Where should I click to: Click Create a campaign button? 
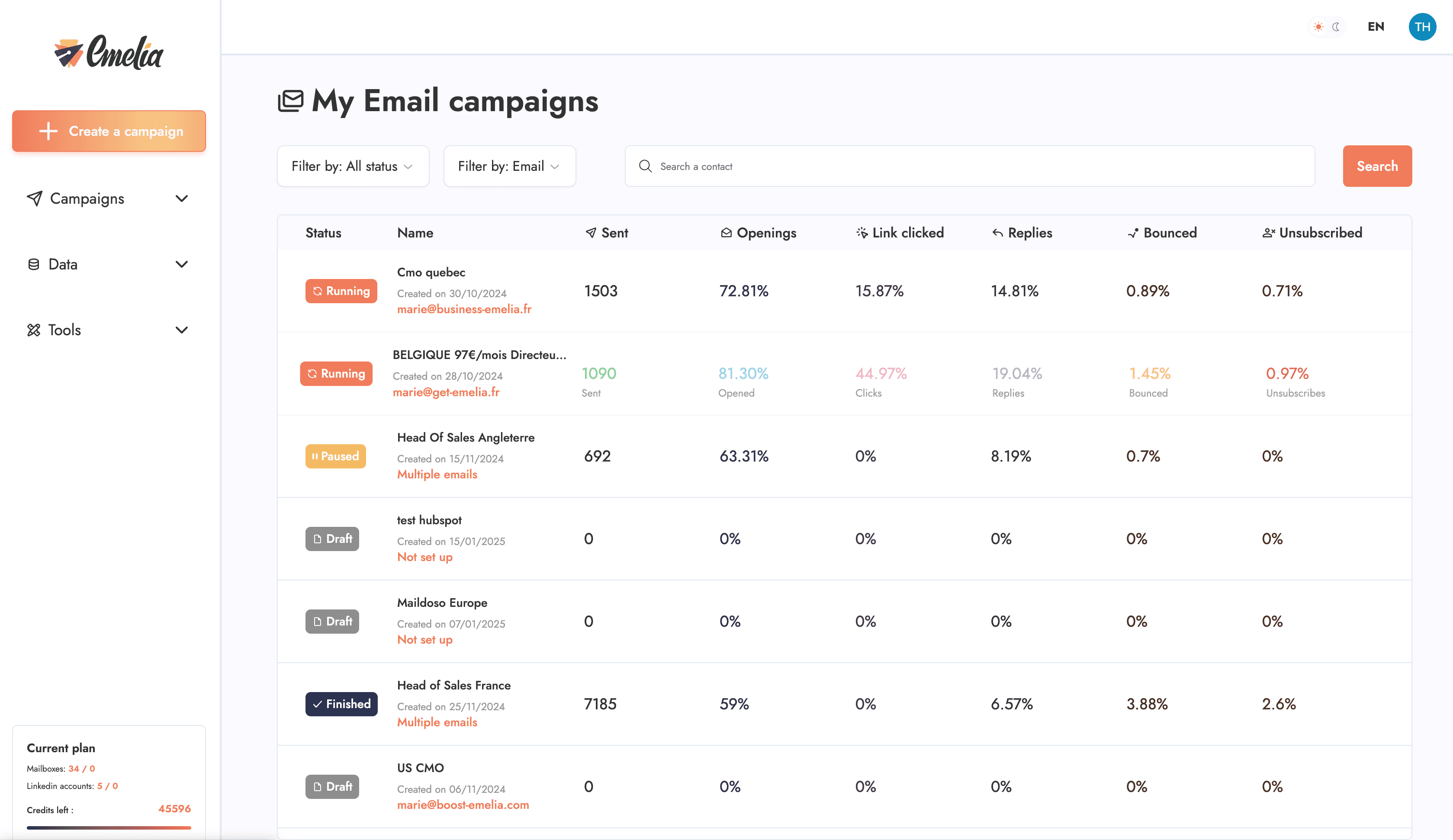(110, 131)
